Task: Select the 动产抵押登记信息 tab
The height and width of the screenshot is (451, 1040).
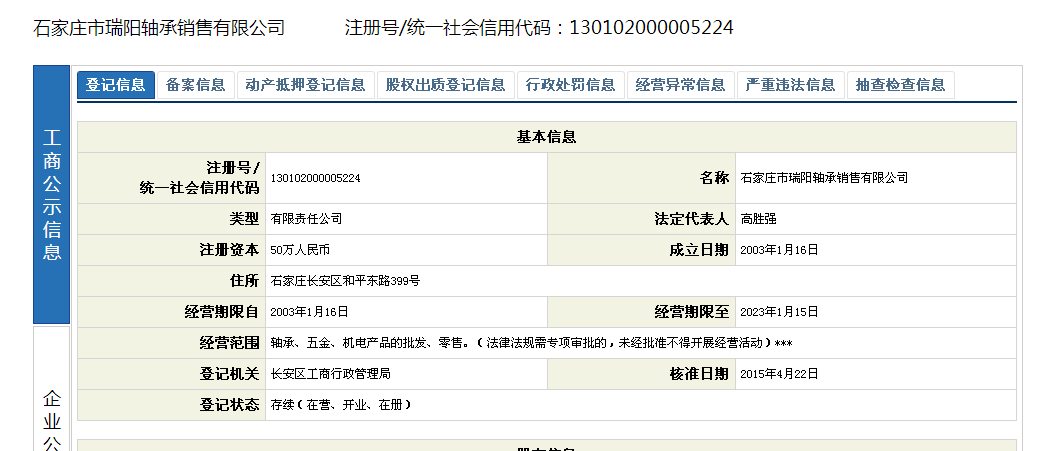Action: (305, 85)
